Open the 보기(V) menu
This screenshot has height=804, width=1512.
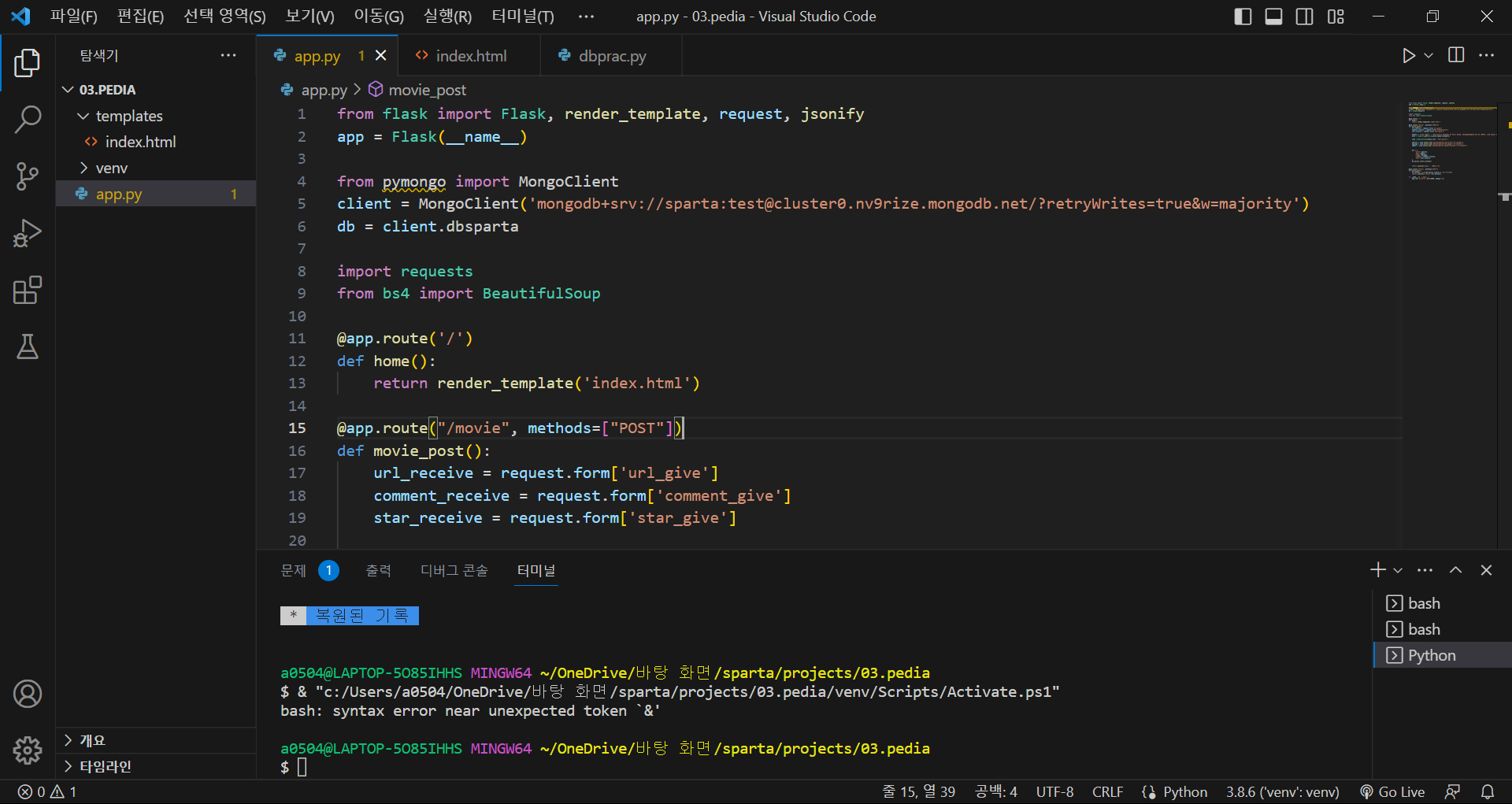click(309, 17)
